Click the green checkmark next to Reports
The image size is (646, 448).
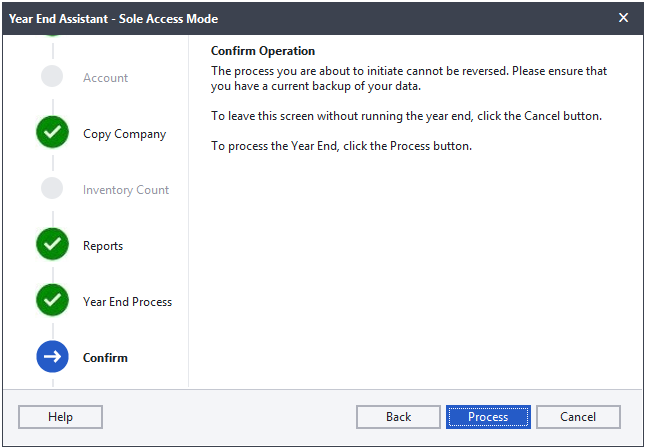point(52,244)
